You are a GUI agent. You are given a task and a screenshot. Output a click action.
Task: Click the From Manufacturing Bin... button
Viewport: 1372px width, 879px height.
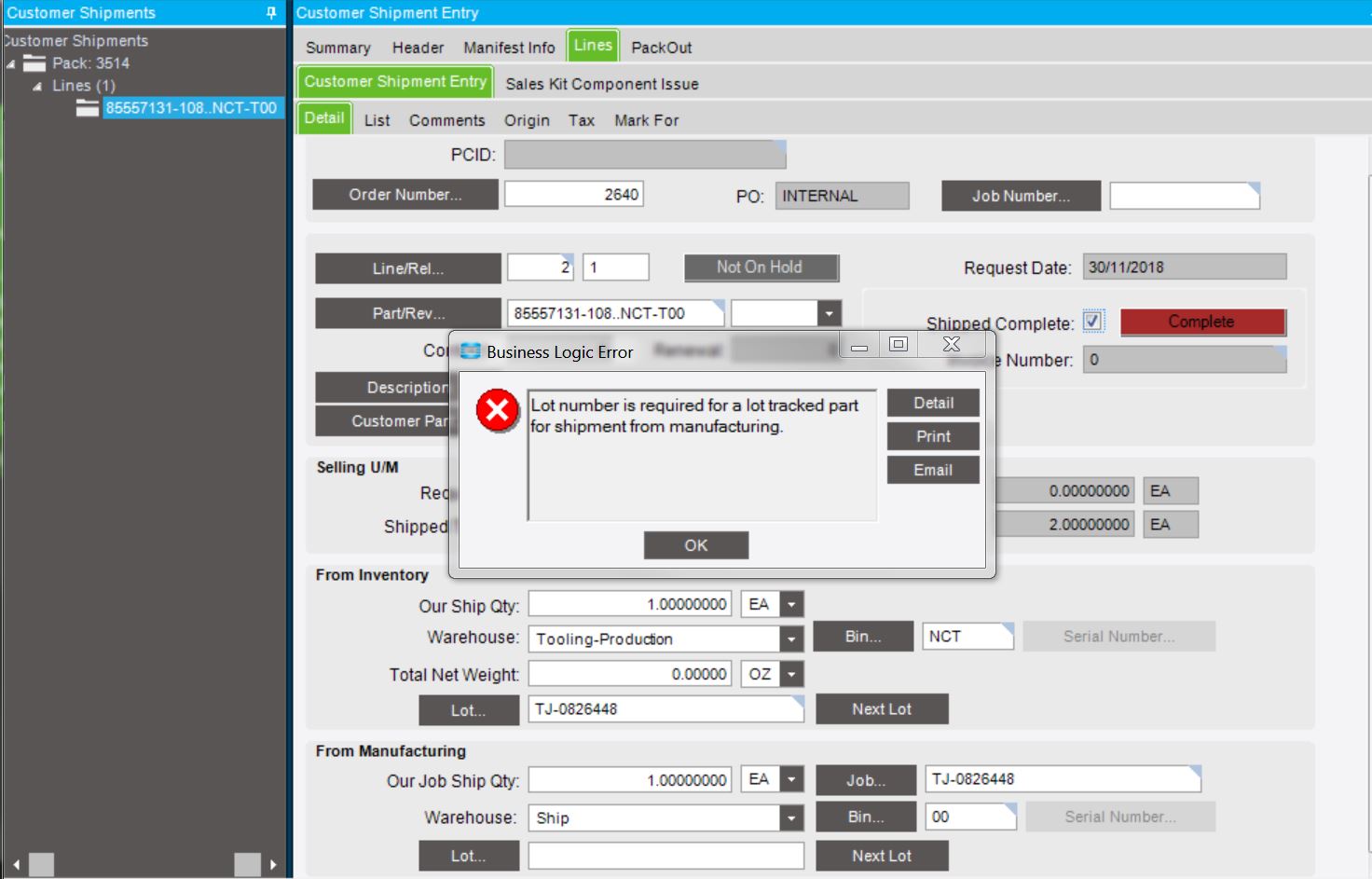coord(866,817)
